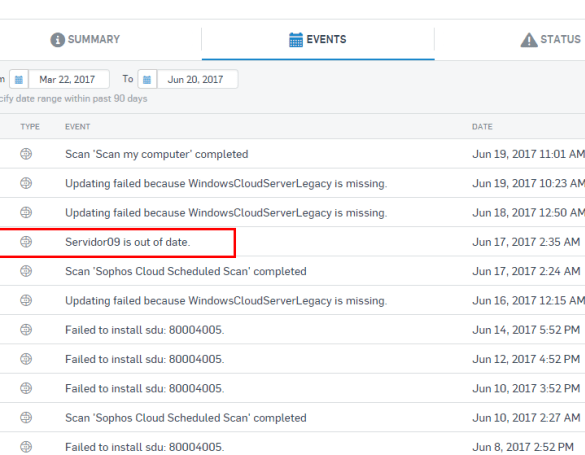Screen dimensions: 585x455
Task: Click the date 'Jun 12, 2017 4:52 PM'
Action: coord(526,359)
